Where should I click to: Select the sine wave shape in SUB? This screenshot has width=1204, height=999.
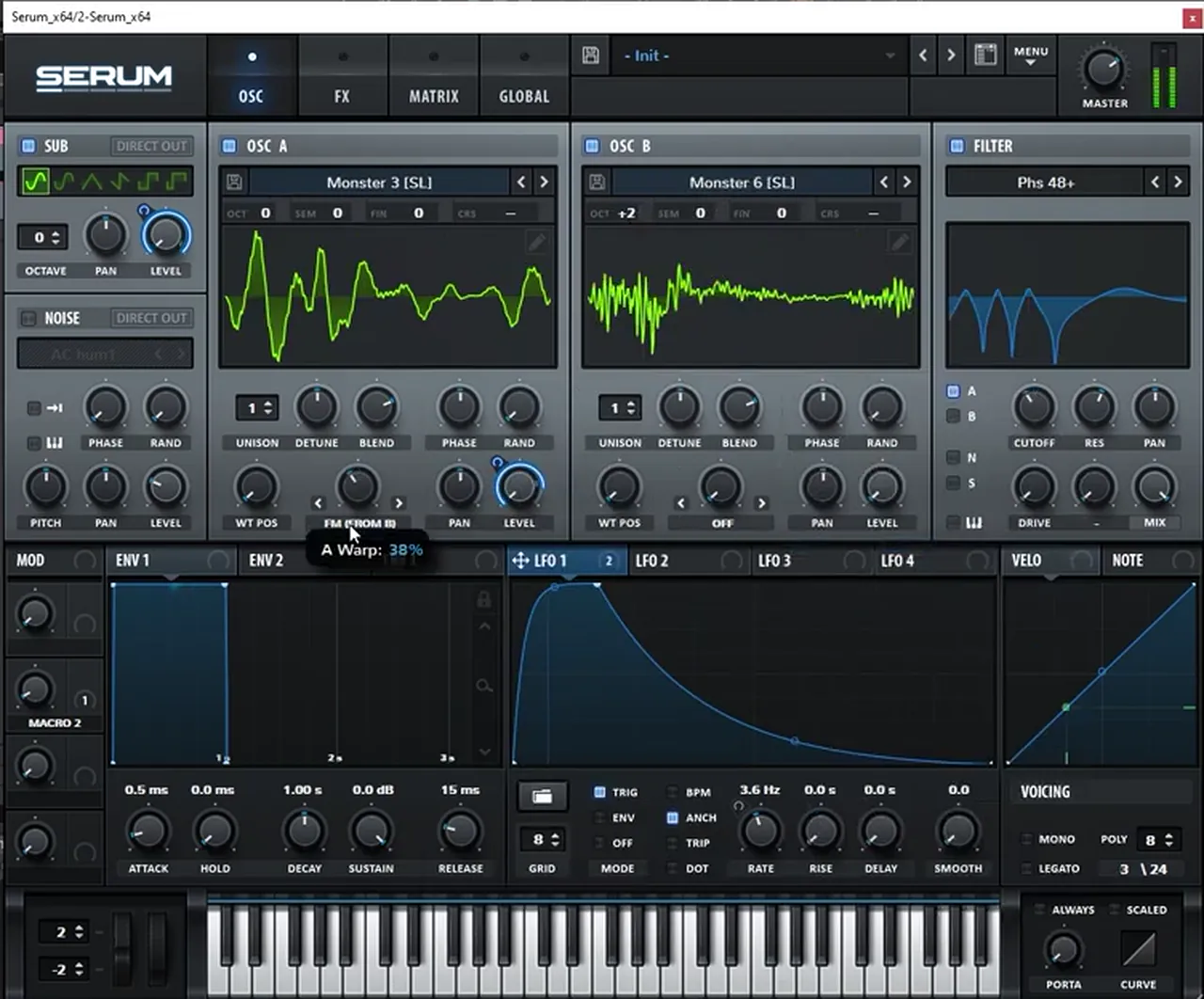pos(36,181)
